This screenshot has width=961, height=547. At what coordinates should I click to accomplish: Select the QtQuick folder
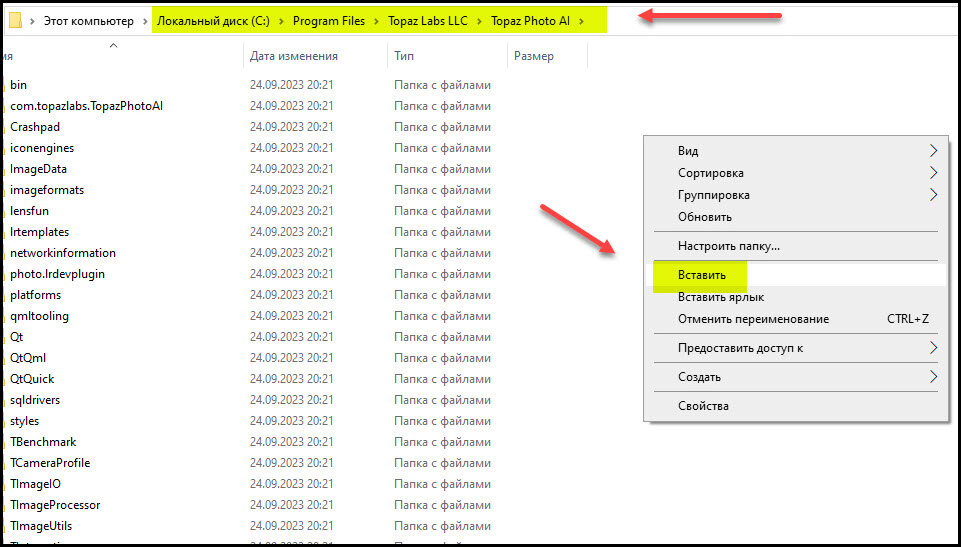pyautogui.click(x=32, y=379)
